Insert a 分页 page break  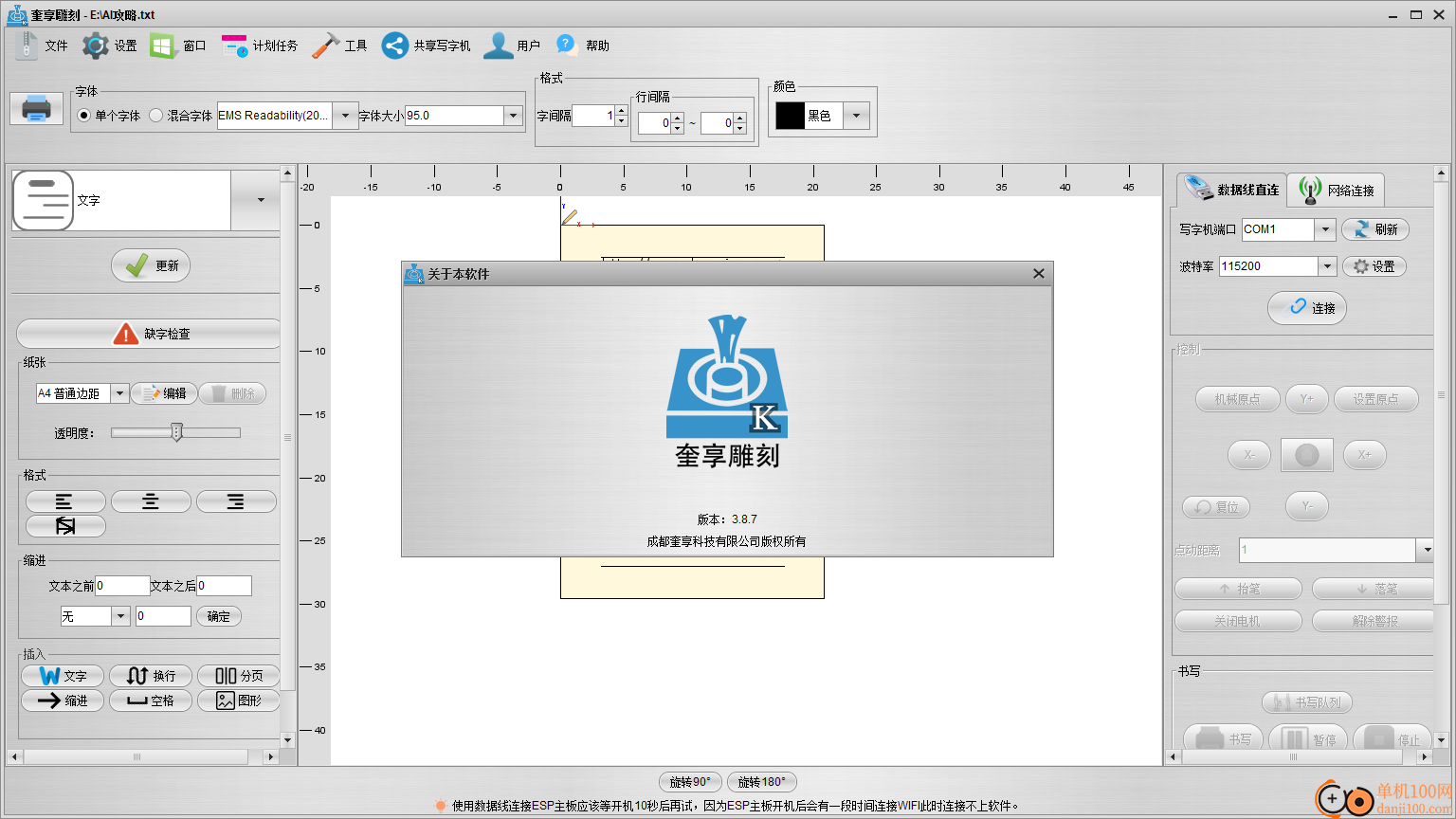coord(239,676)
